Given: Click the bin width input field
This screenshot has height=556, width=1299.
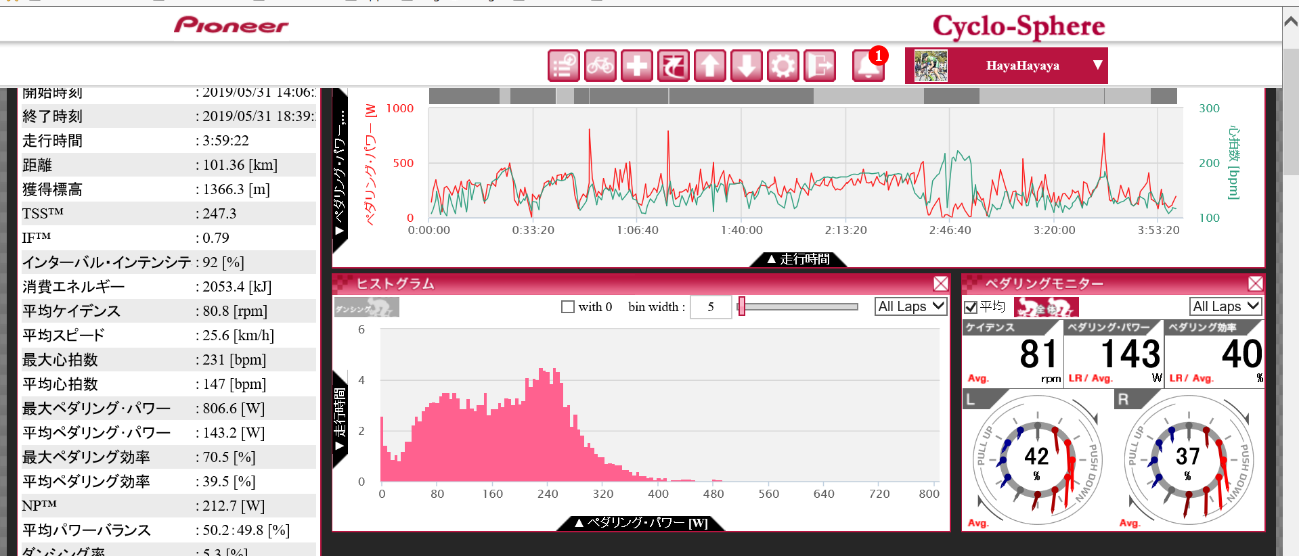Looking at the screenshot, I should pyautogui.click(x=710, y=307).
